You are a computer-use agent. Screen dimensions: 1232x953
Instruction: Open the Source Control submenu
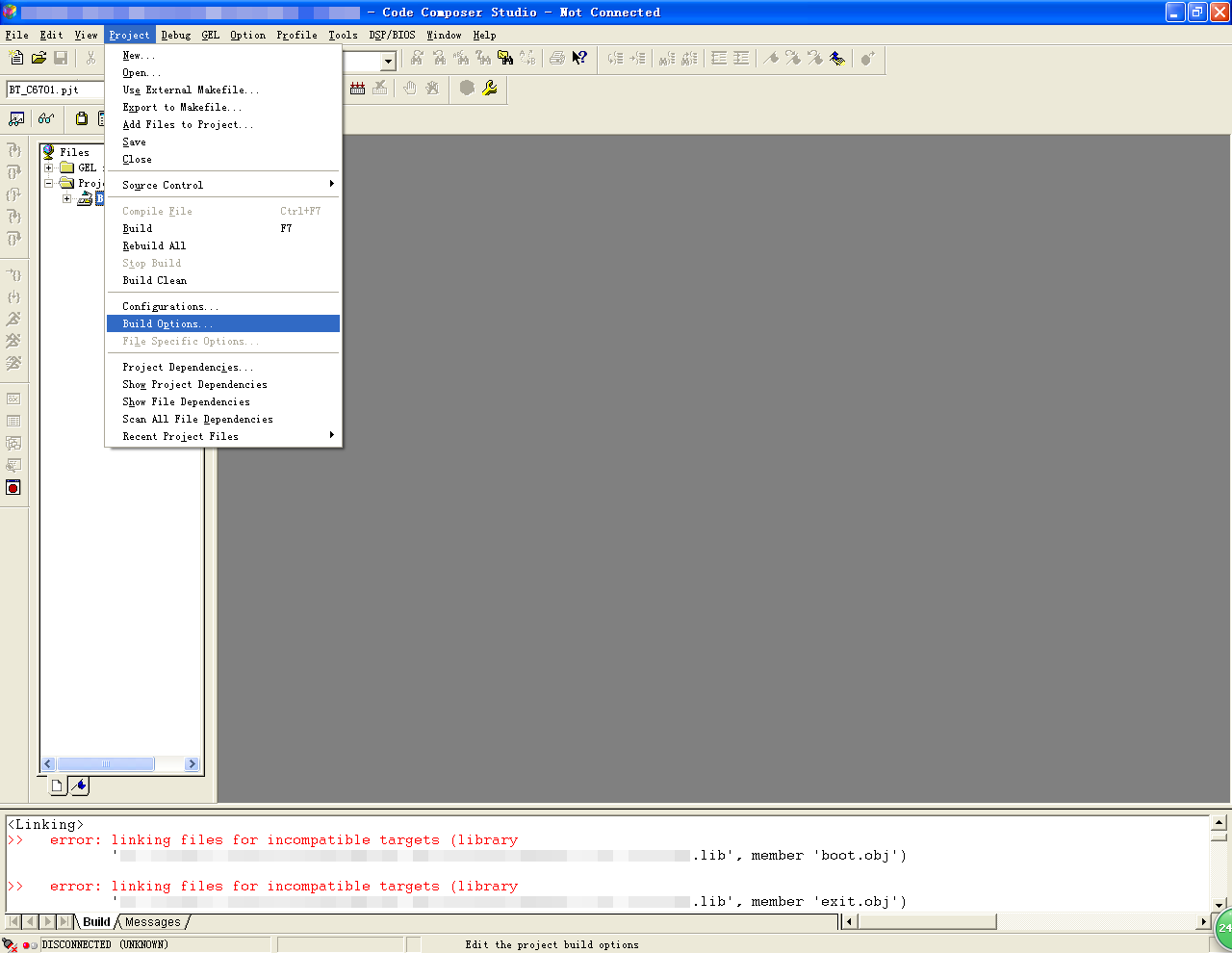pos(223,185)
